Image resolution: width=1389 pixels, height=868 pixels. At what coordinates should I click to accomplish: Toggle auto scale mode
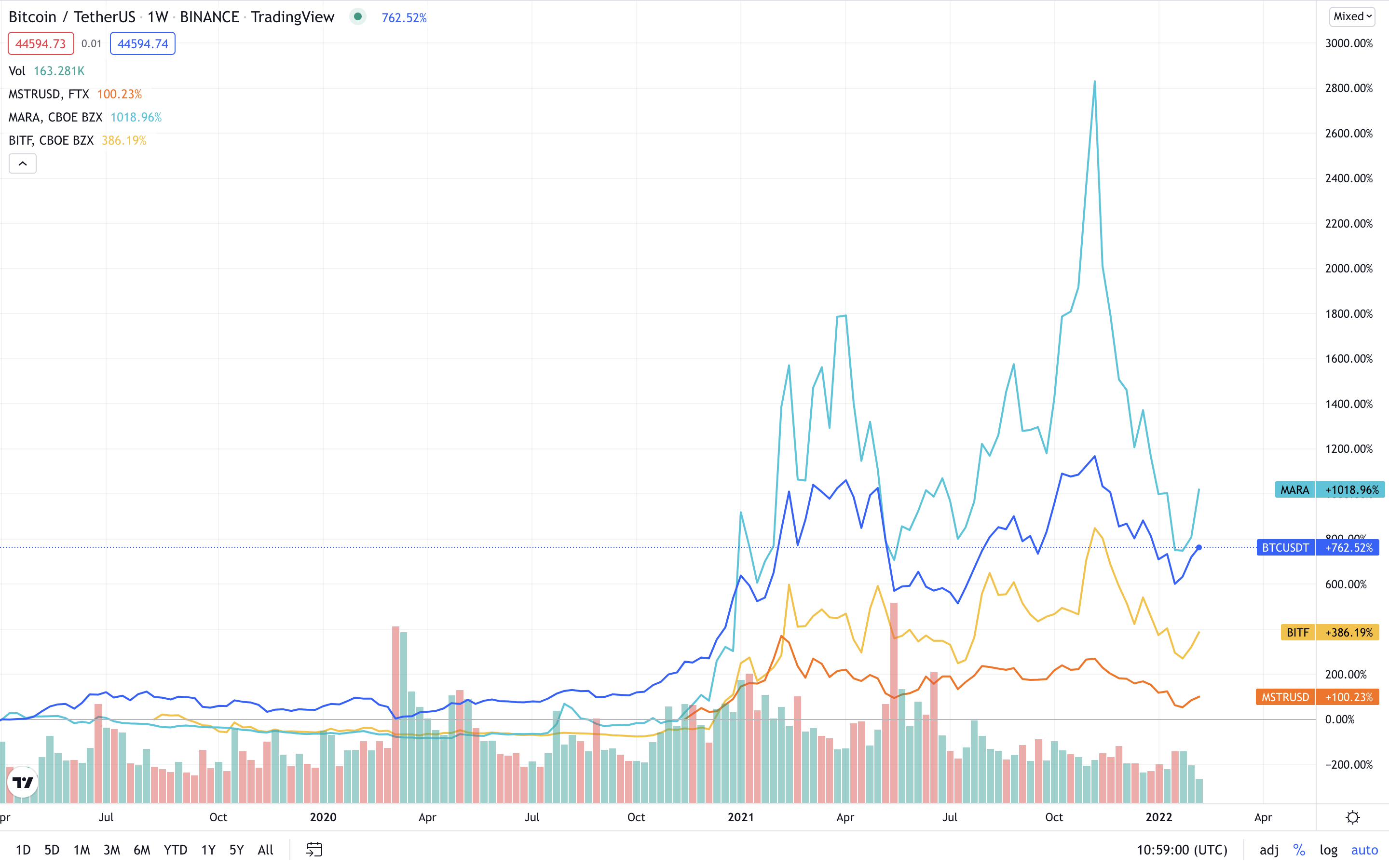1364,850
